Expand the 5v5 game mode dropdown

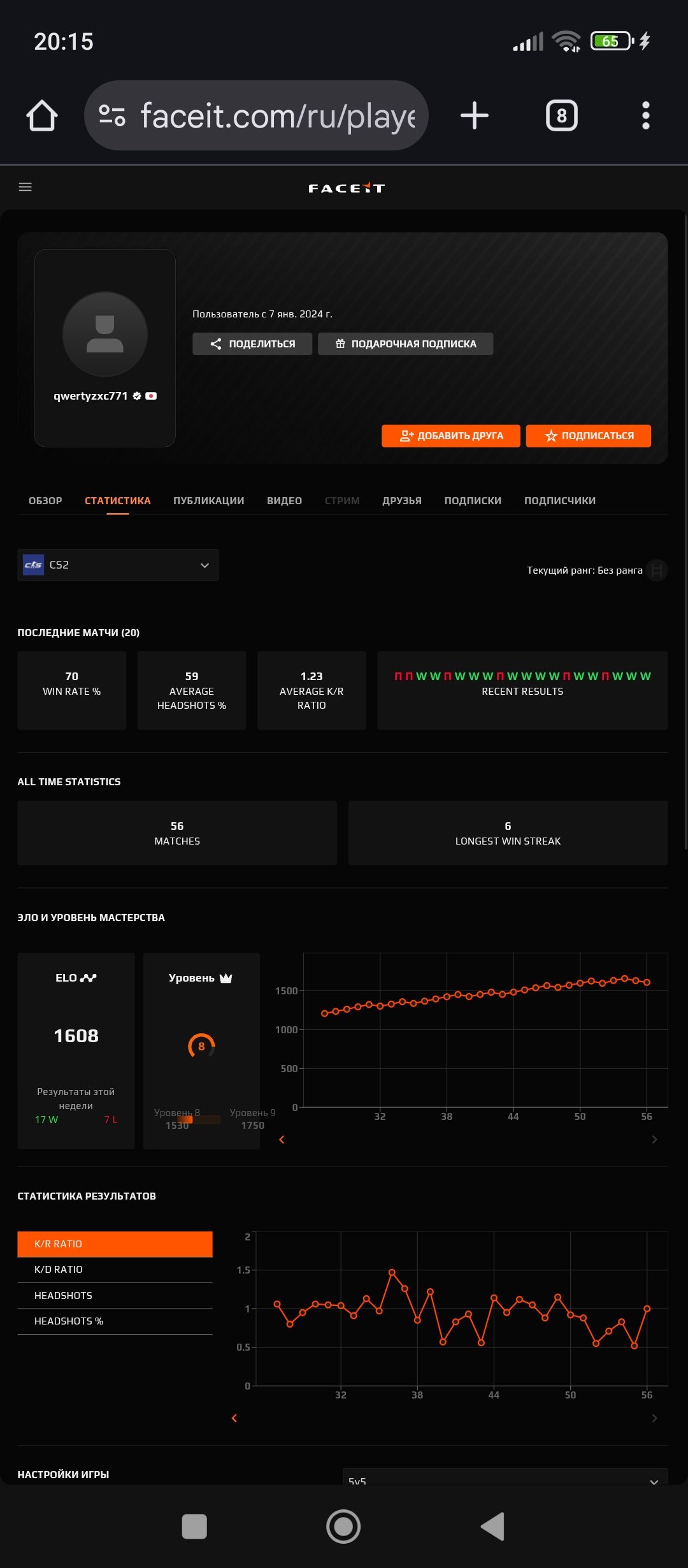[505, 1477]
